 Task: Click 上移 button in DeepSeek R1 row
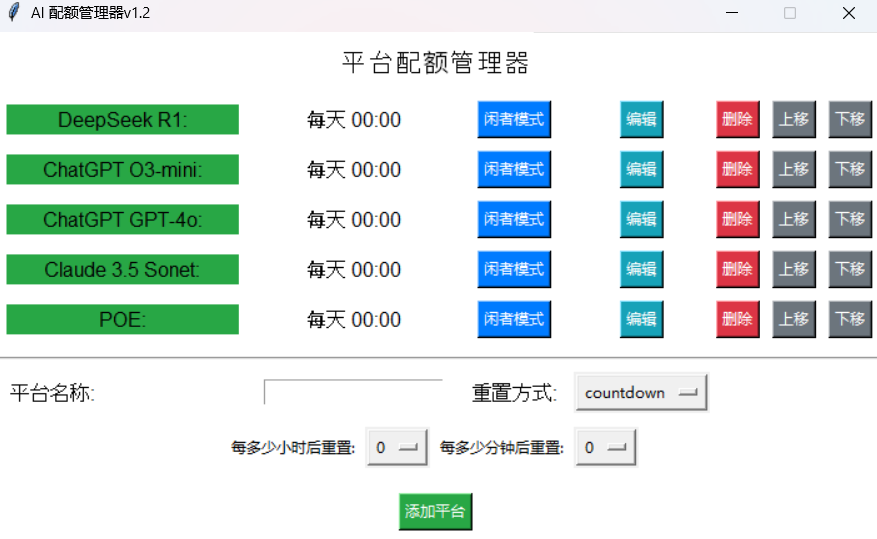pos(794,119)
